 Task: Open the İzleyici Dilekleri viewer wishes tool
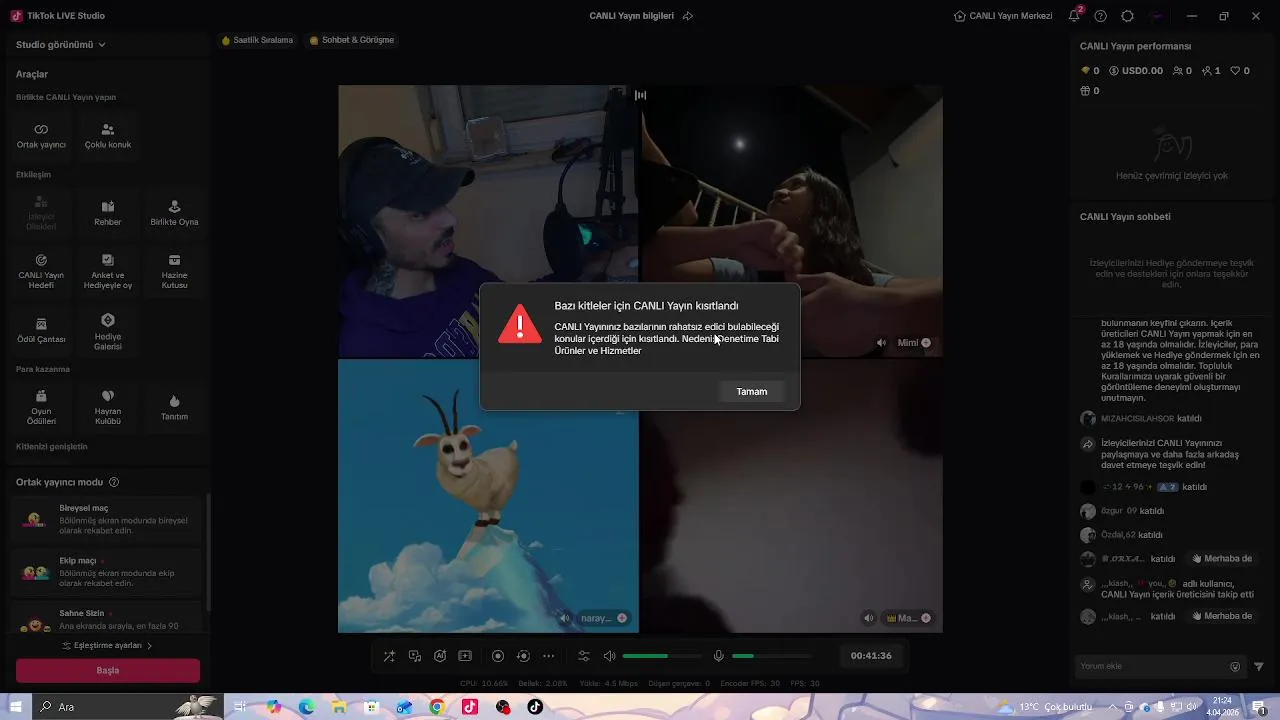click(41, 213)
